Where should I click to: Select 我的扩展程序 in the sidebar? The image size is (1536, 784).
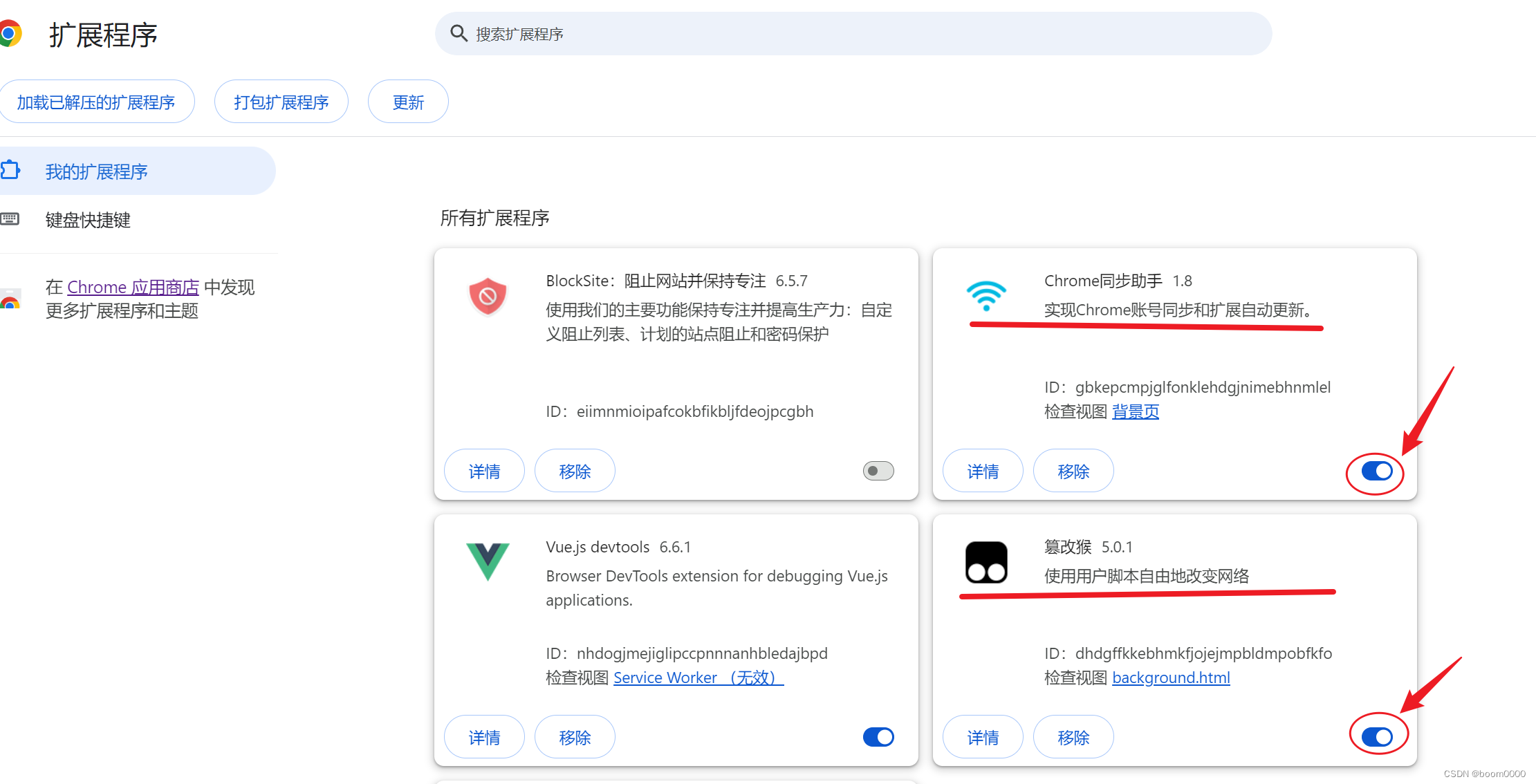138,171
